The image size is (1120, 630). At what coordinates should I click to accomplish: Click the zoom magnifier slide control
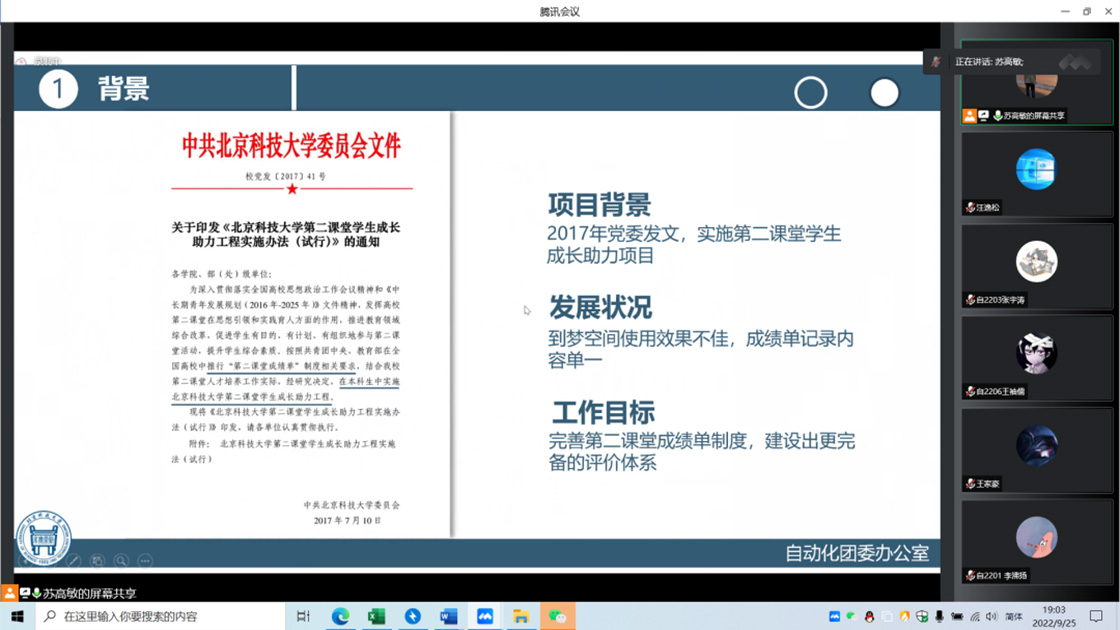[121, 561]
